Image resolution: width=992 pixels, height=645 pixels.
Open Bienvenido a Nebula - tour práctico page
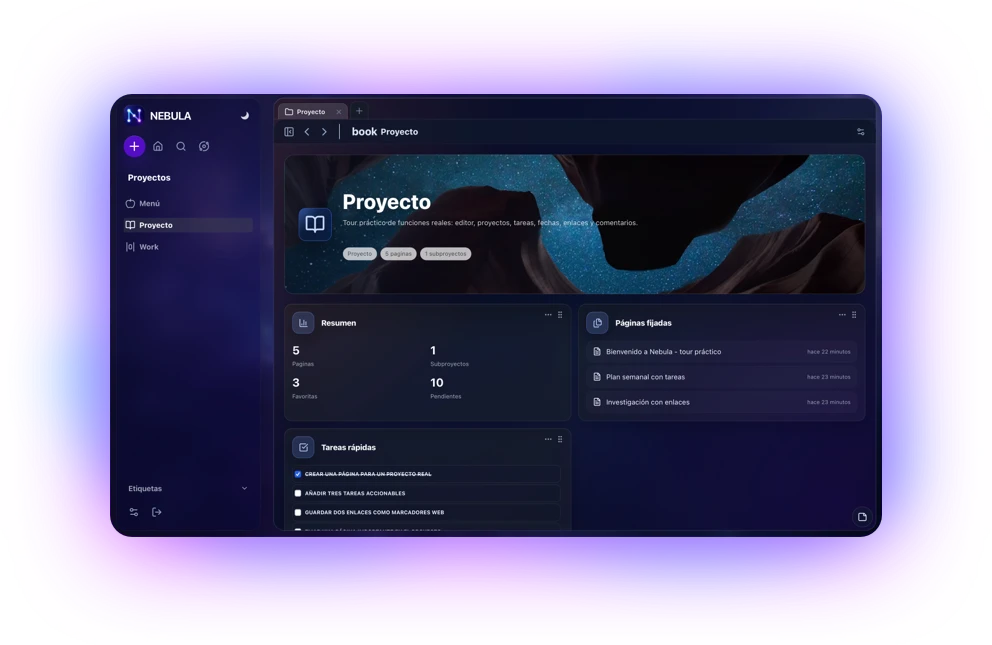(x=721, y=352)
